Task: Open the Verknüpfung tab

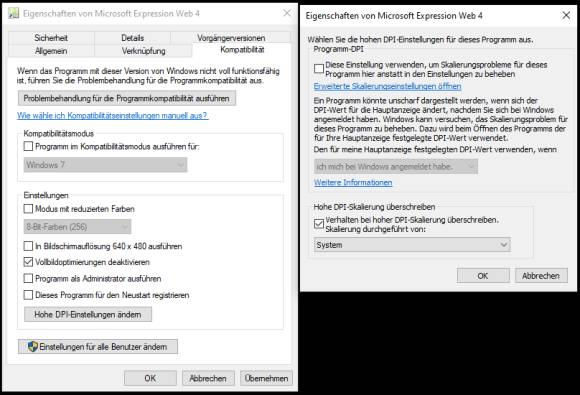Action: (144, 51)
